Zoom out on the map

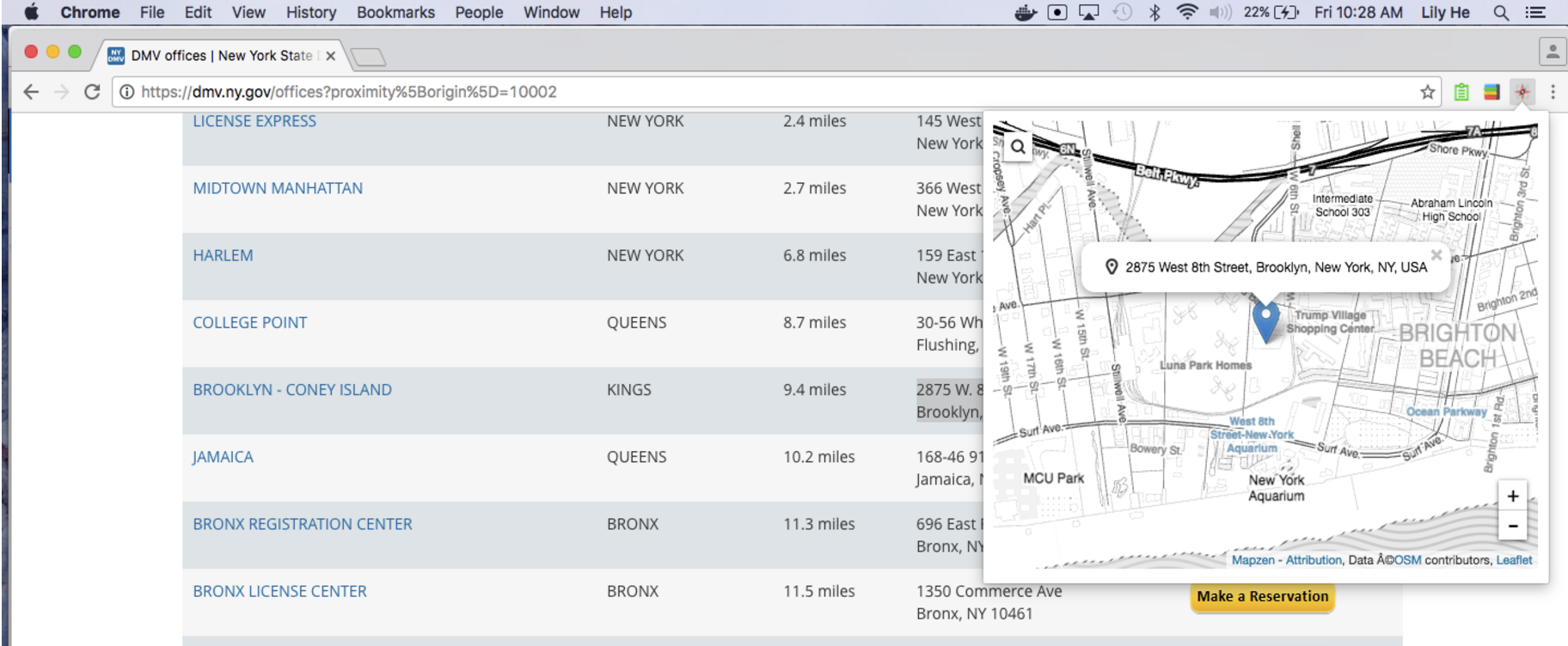(1513, 526)
